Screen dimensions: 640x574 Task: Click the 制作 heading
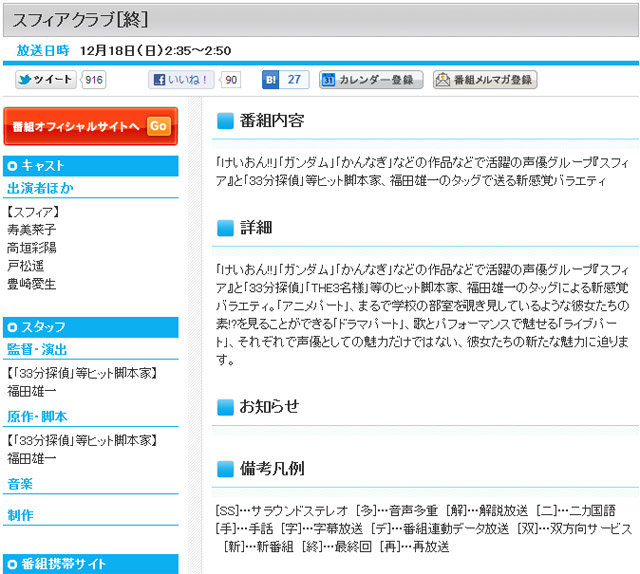tap(20, 515)
